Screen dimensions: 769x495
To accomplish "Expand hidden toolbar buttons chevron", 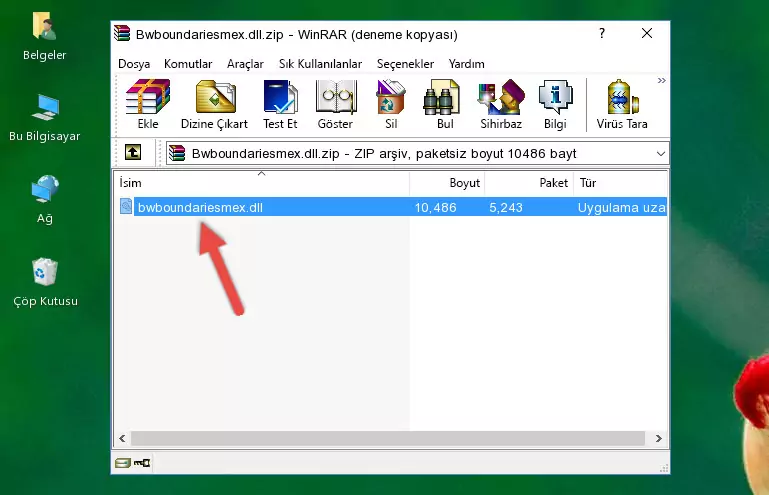I will 662,80.
